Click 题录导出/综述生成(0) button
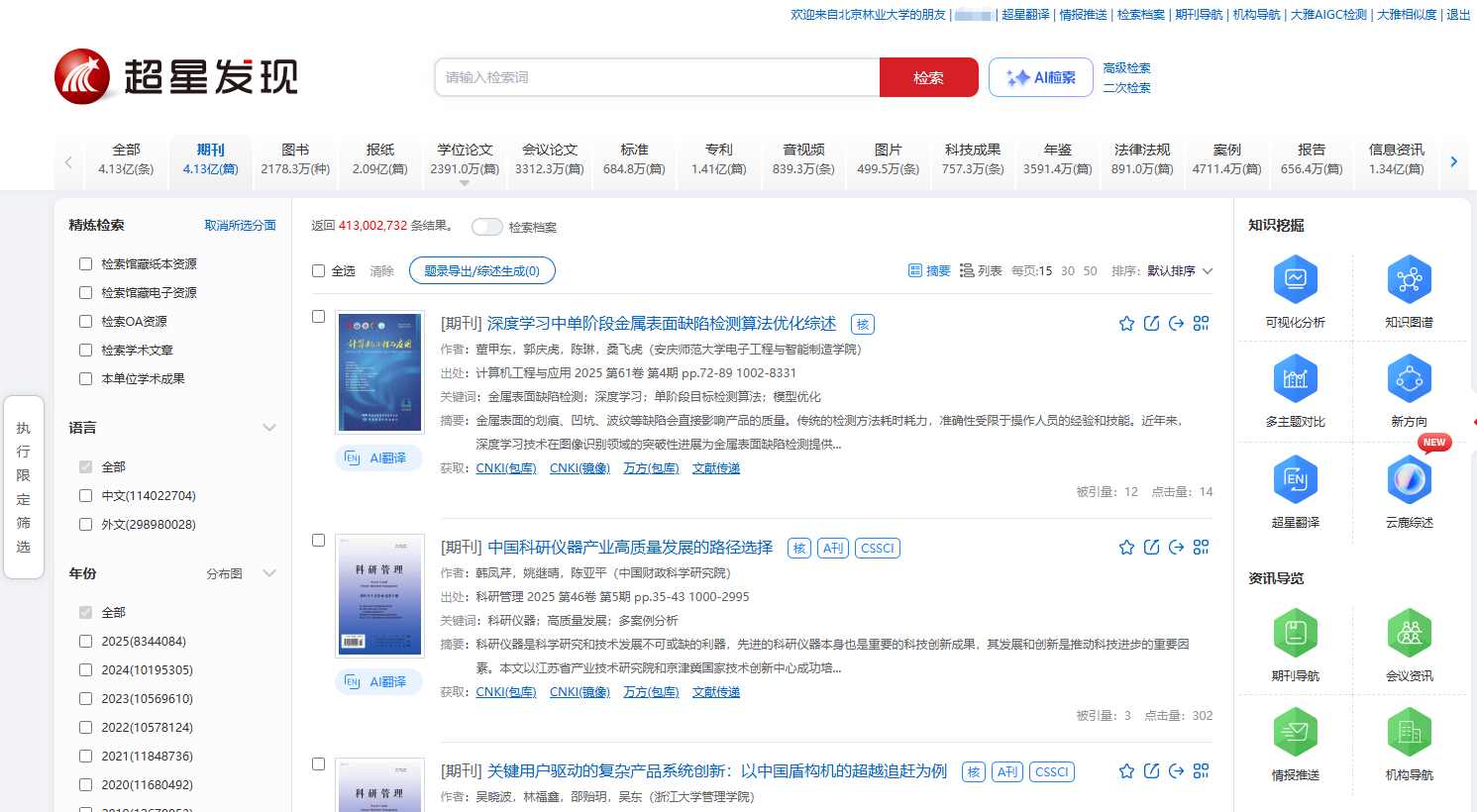The width and height of the screenshot is (1477, 812). 482,271
